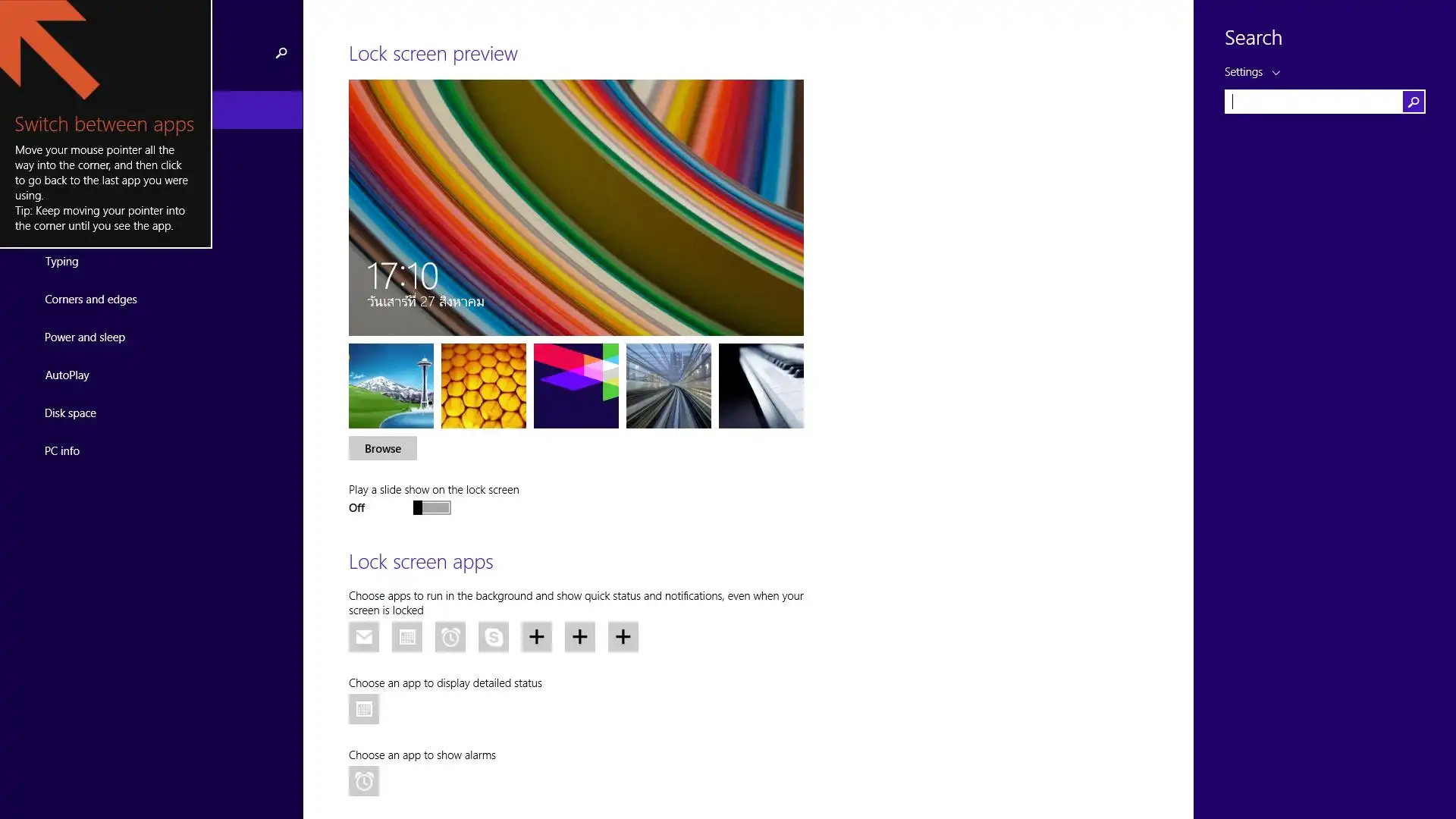Select the Calendar quick status icon
The image size is (1456, 819).
click(x=407, y=637)
